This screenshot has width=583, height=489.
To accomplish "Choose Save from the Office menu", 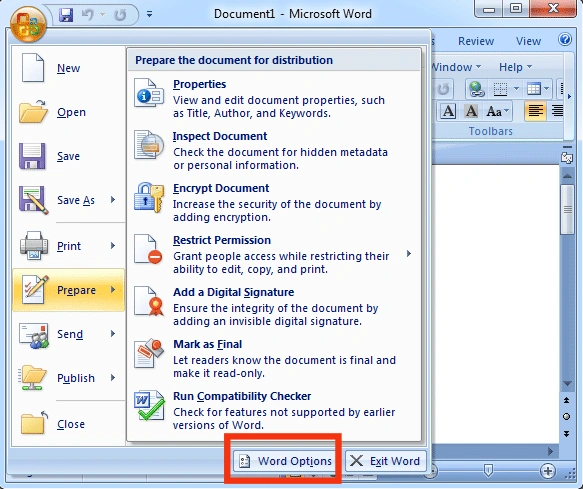I will pos(68,156).
